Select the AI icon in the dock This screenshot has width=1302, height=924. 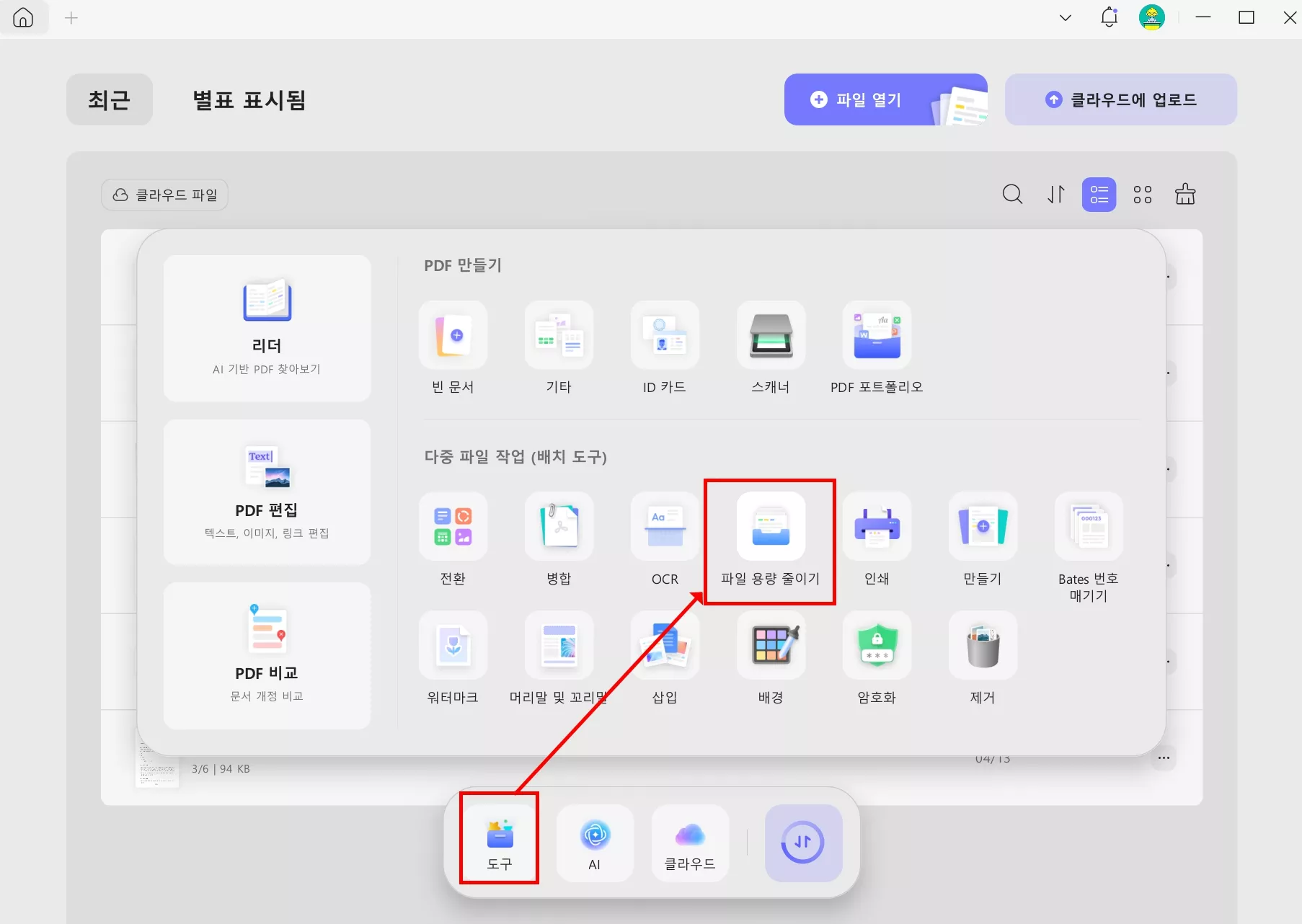(594, 843)
